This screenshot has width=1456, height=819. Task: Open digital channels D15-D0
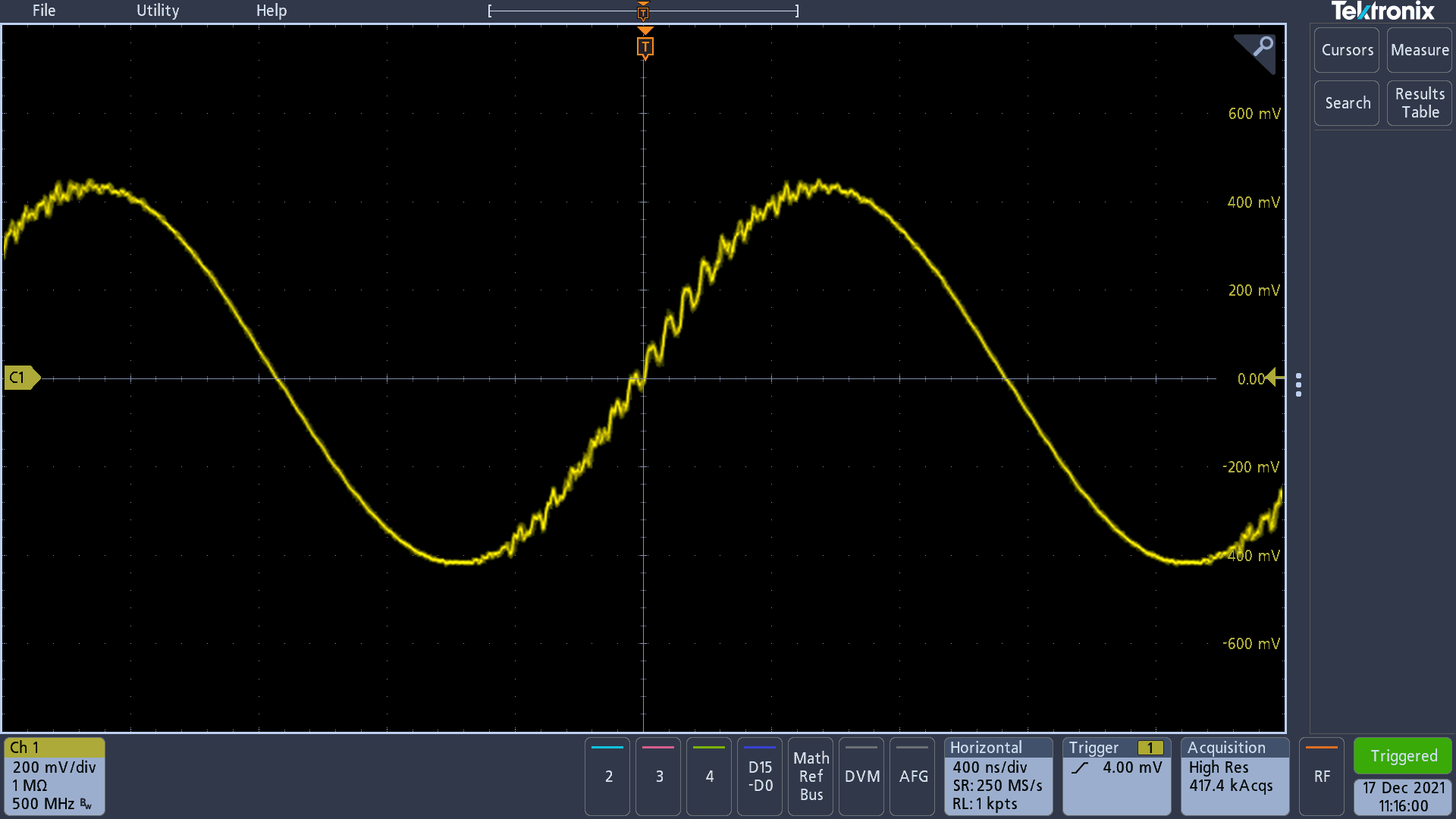click(x=759, y=777)
